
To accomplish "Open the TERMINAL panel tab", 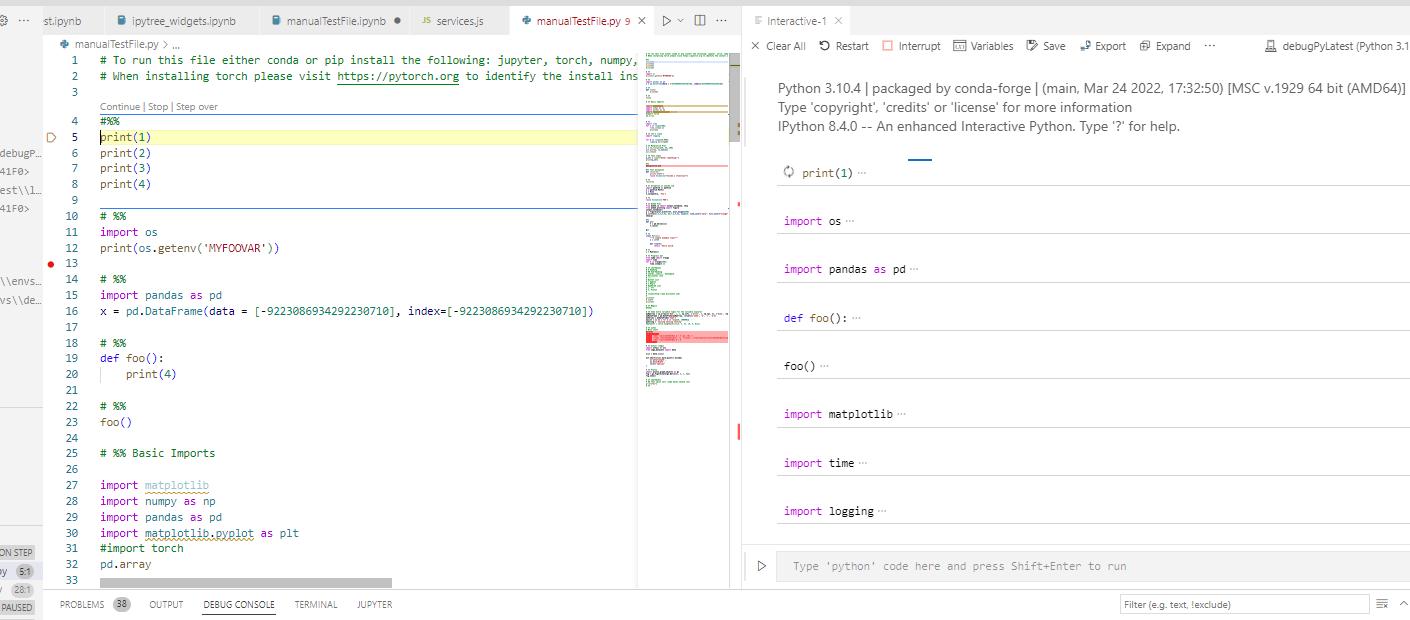I will pyautogui.click(x=315, y=605).
